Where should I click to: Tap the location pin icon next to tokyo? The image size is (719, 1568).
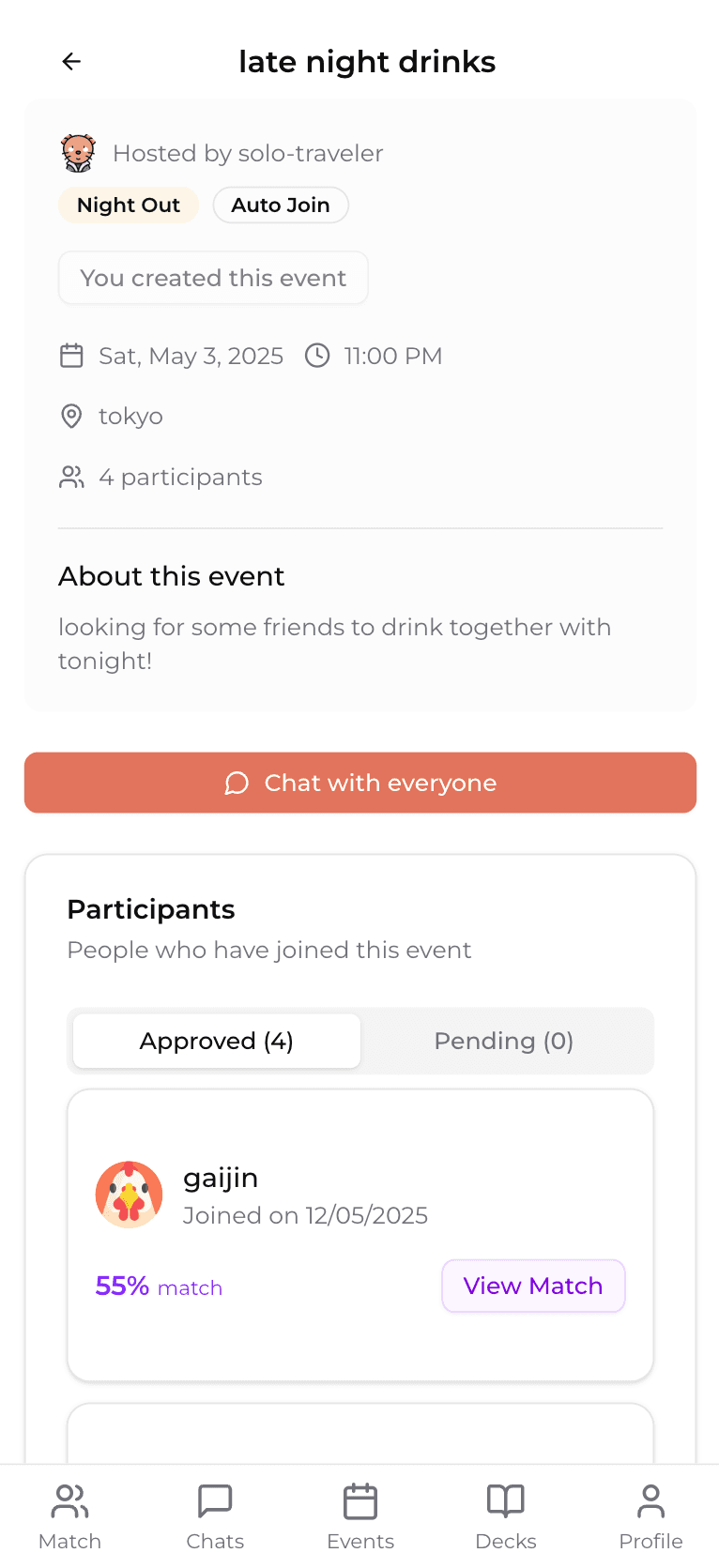click(71, 416)
